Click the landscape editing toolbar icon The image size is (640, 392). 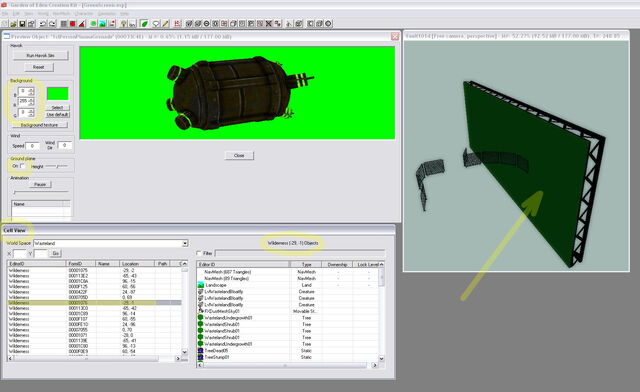102,24
